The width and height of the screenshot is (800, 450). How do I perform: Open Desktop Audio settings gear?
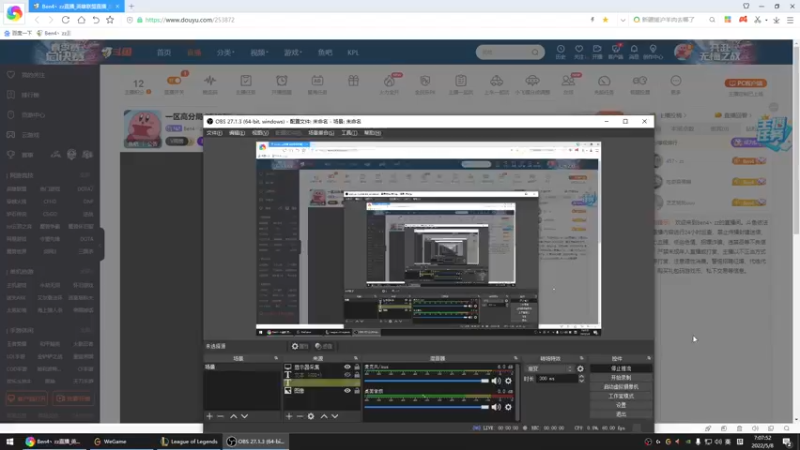pyautogui.click(x=508, y=407)
